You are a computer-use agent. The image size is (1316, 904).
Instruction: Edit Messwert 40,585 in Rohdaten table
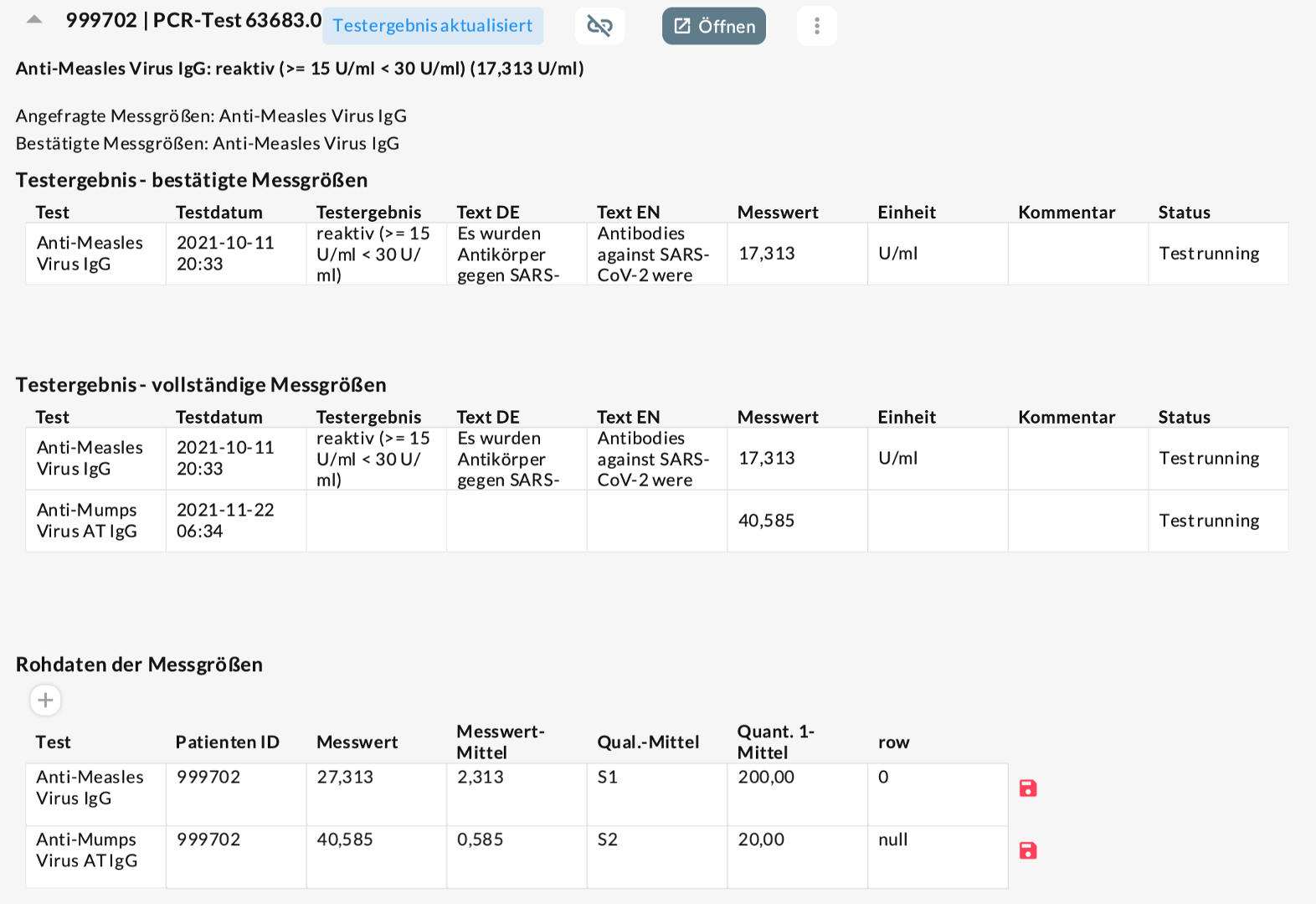pos(345,840)
